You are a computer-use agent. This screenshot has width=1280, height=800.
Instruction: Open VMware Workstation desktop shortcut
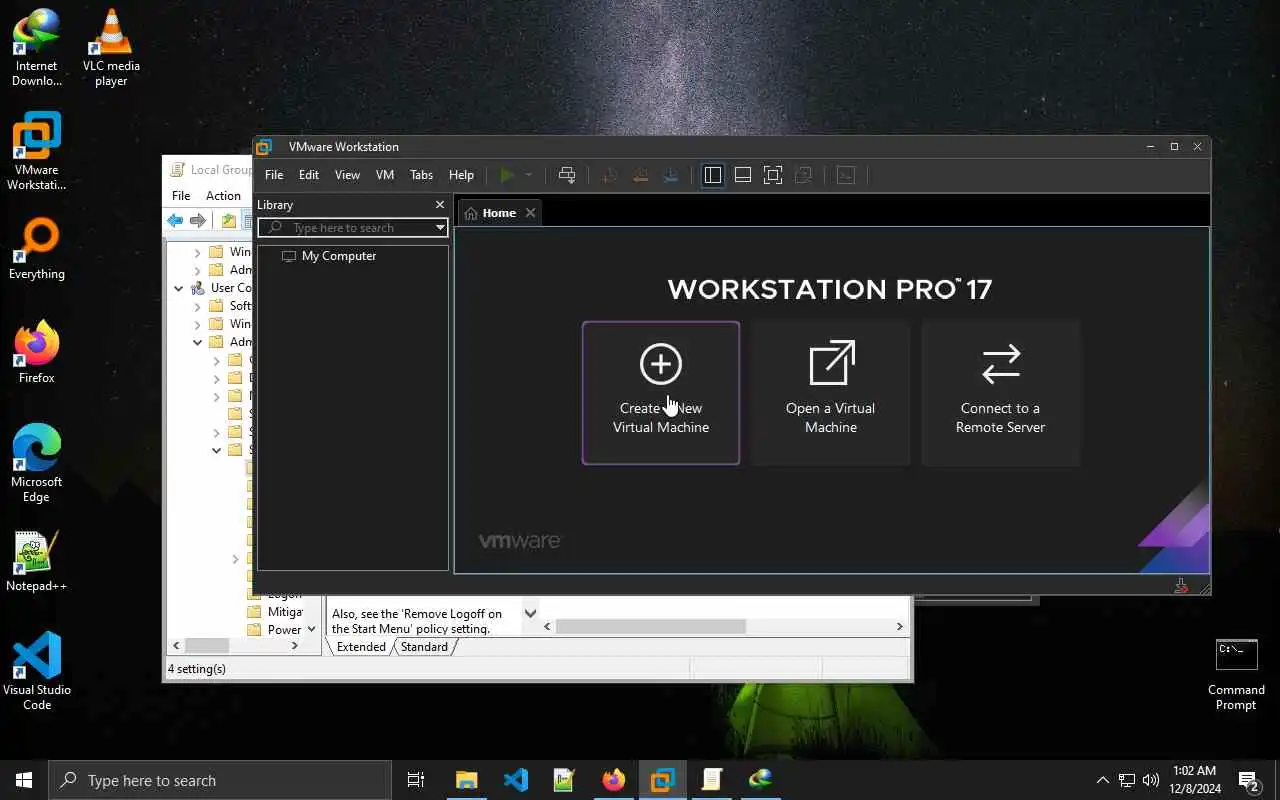[x=37, y=151]
